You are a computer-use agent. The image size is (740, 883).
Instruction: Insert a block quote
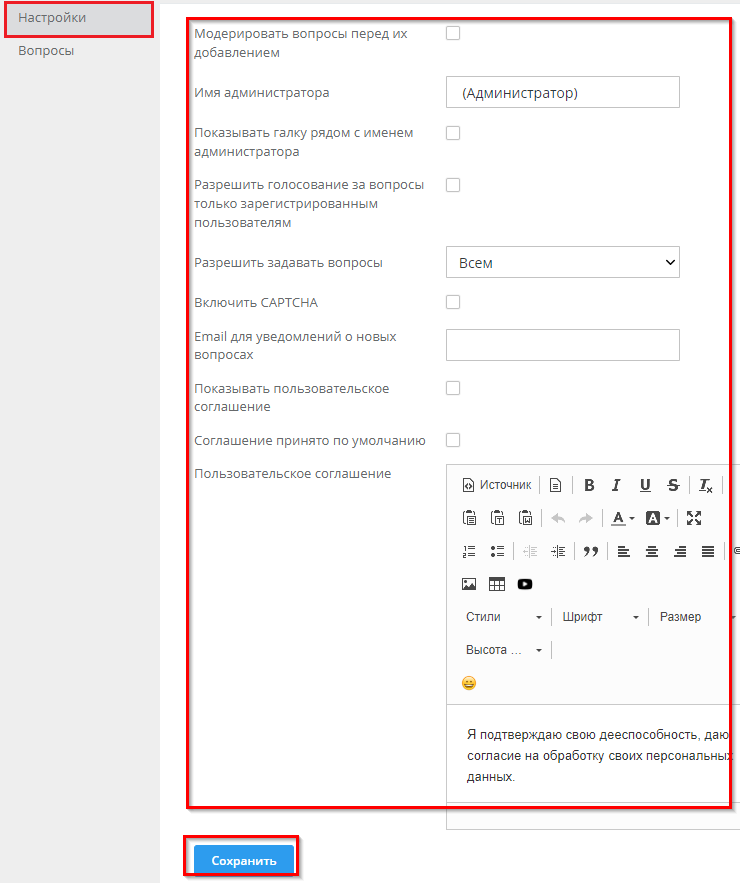pyautogui.click(x=590, y=551)
